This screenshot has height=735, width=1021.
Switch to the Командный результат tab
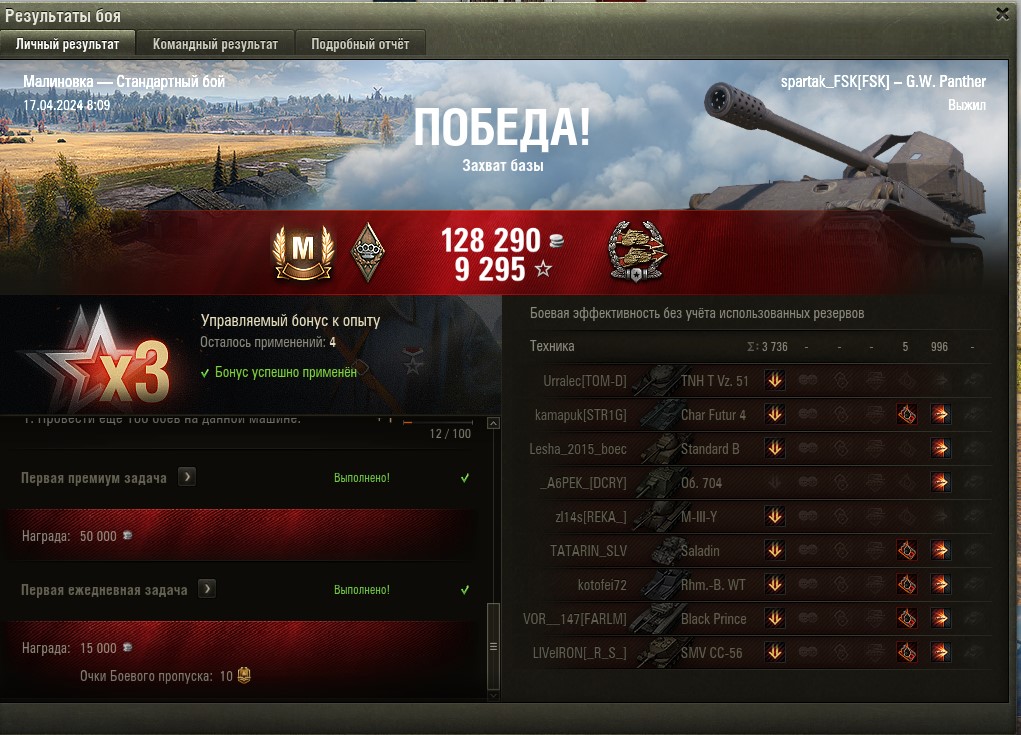215,44
